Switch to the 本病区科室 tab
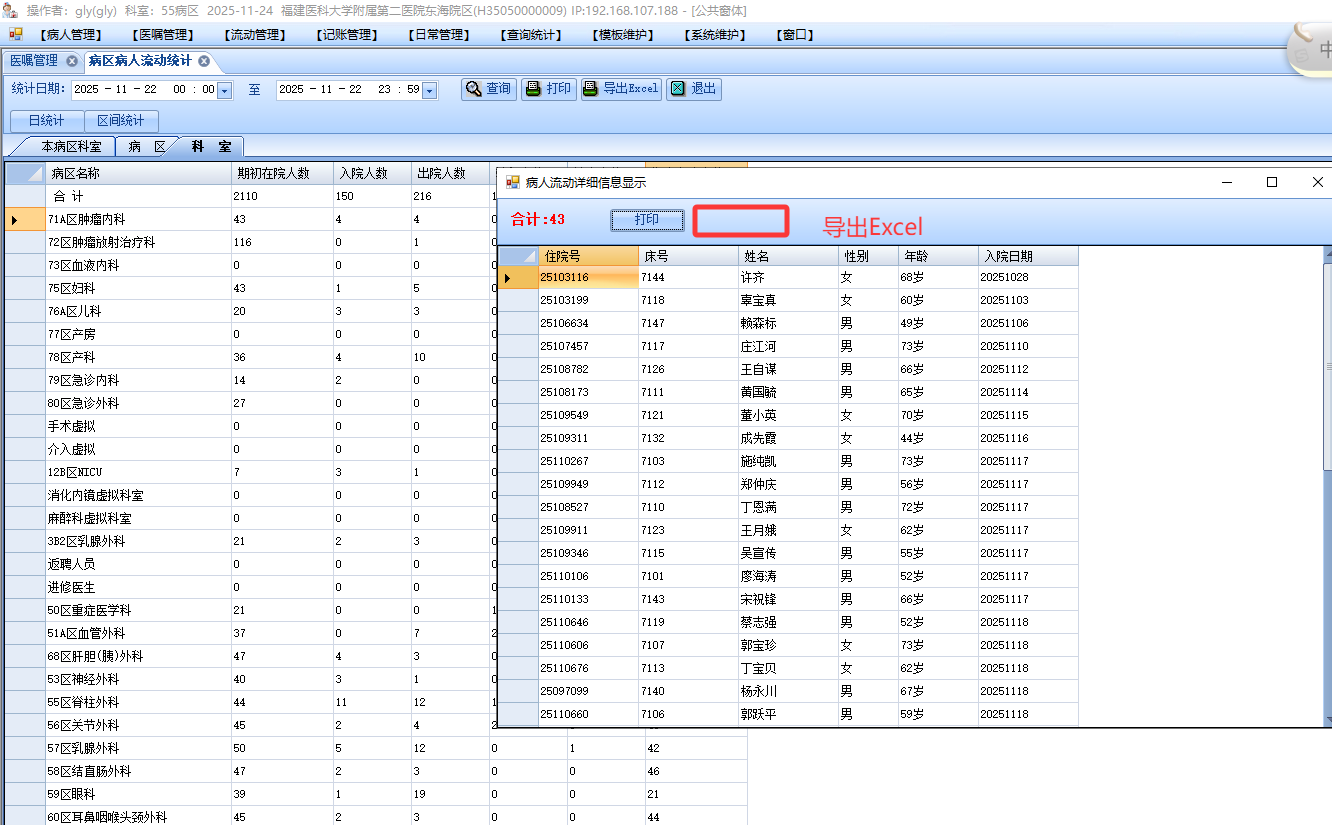This screenshot has width=1332, height=825. pos(70,147)
